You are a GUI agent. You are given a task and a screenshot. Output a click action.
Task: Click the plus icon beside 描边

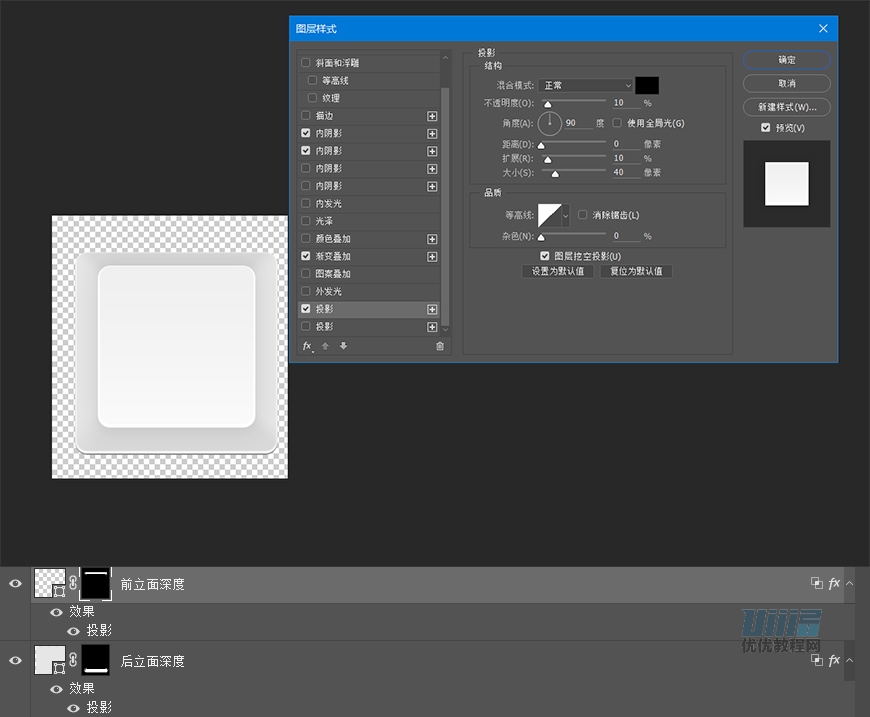click(432, 116)
